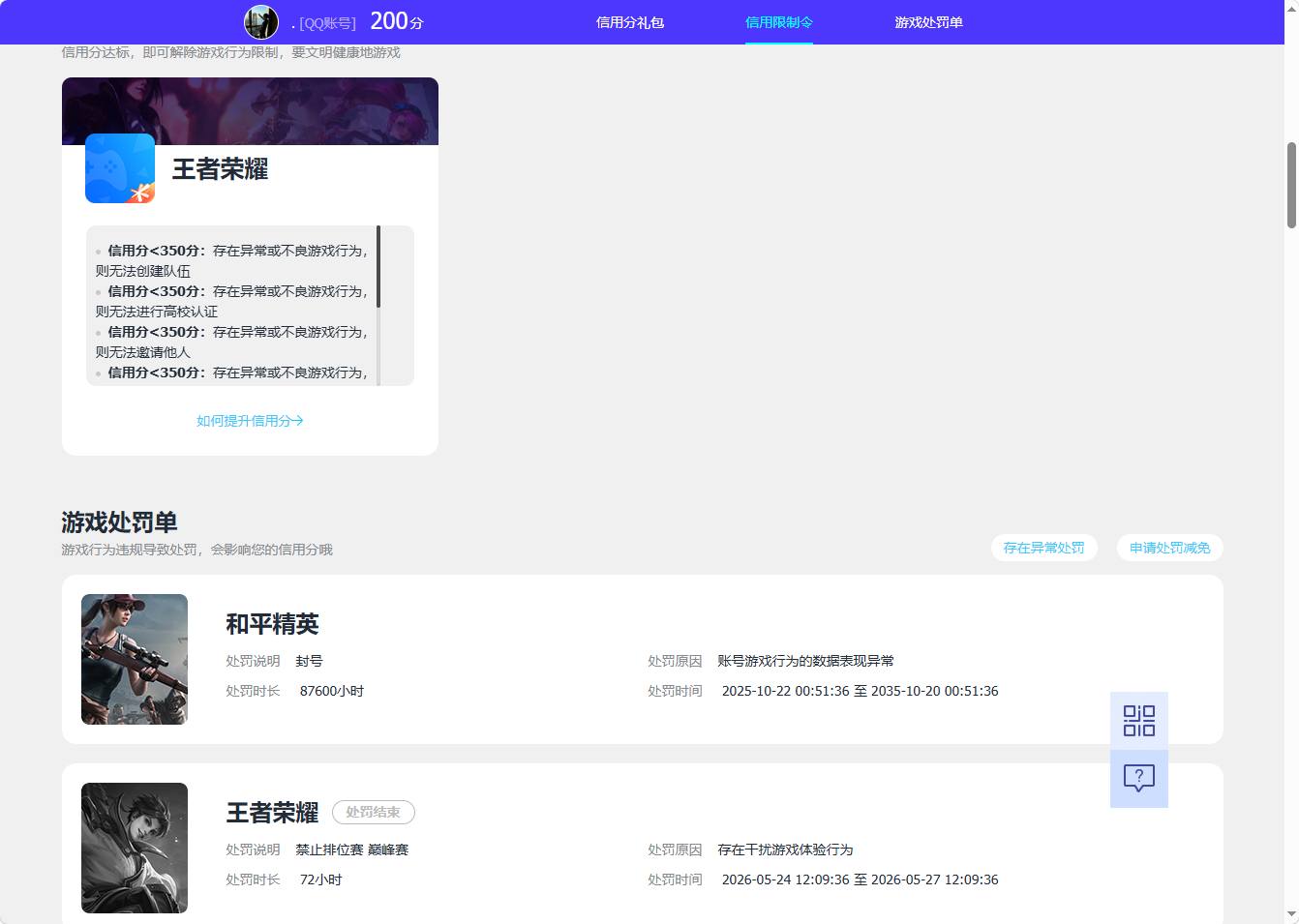This screenshot has height=924, width=1299.
Task: Go to the 游戏处罚单 tab
Action: (929, 22)
